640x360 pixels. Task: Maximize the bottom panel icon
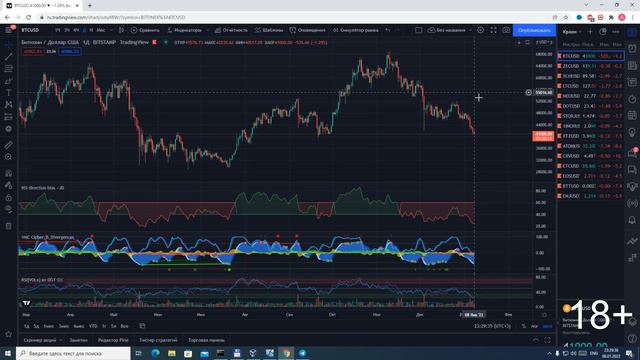click(547, 340)
